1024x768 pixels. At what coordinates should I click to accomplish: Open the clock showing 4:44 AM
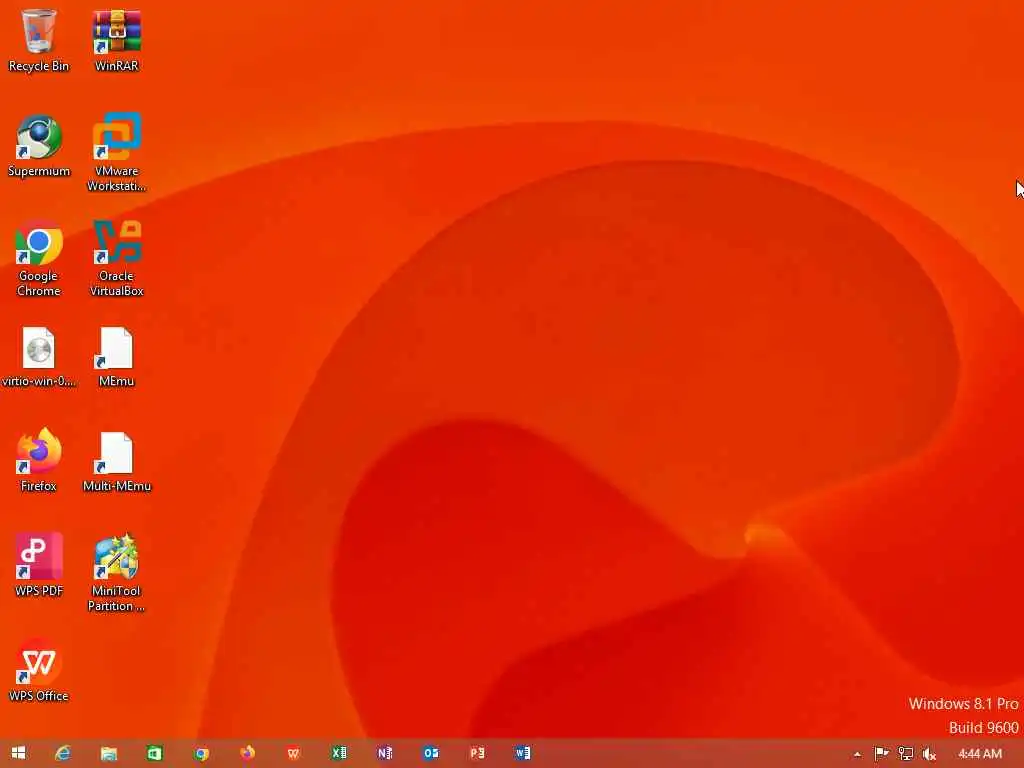[x=980, y=754]
